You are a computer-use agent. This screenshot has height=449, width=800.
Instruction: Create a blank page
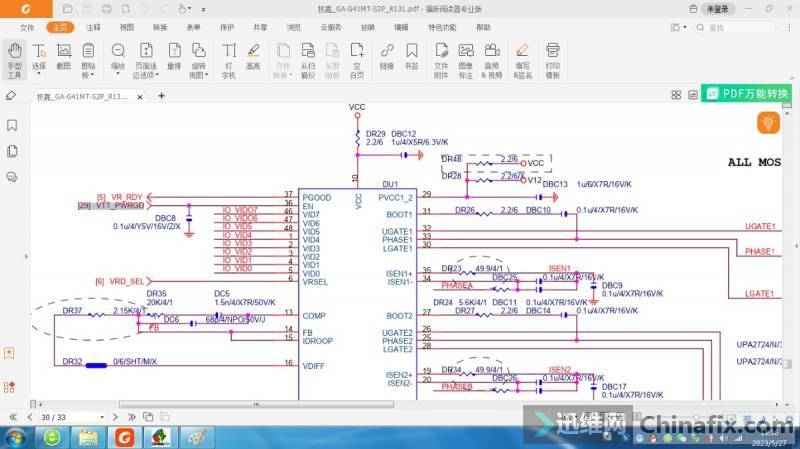tap(357, 60)
